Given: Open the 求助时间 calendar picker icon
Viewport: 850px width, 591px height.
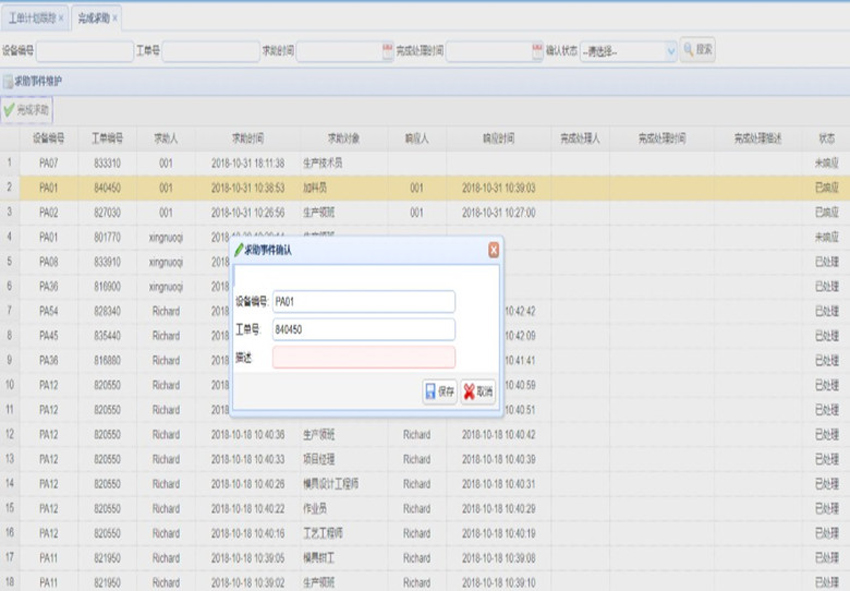Looking at the screenshot, I should (x=388, y=51).
